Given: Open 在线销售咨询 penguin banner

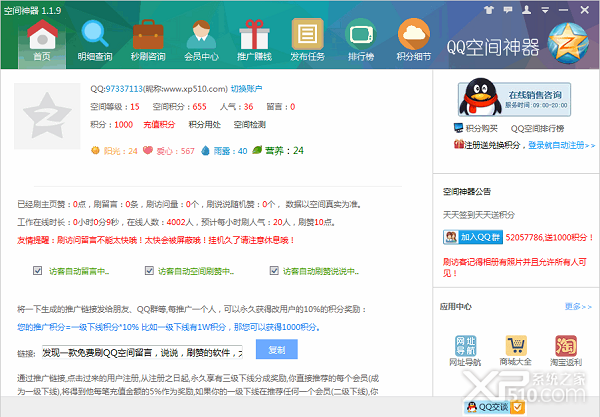Looking at the screenshot, I should [514, 99].
